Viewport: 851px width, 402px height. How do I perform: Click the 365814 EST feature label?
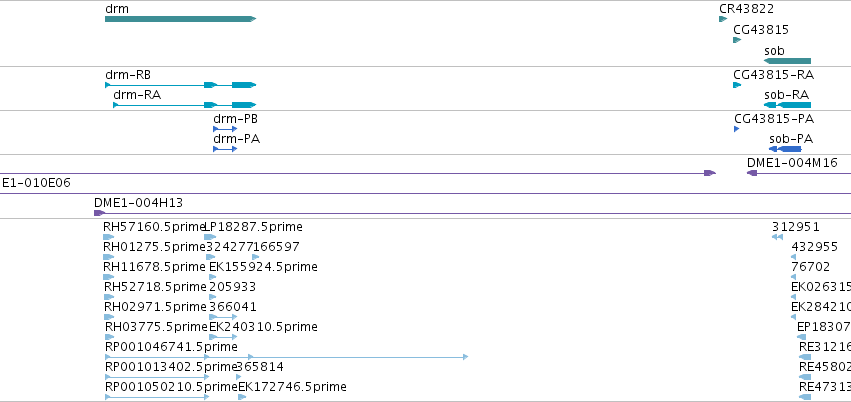pyautogui.click(x=259, y=367)
